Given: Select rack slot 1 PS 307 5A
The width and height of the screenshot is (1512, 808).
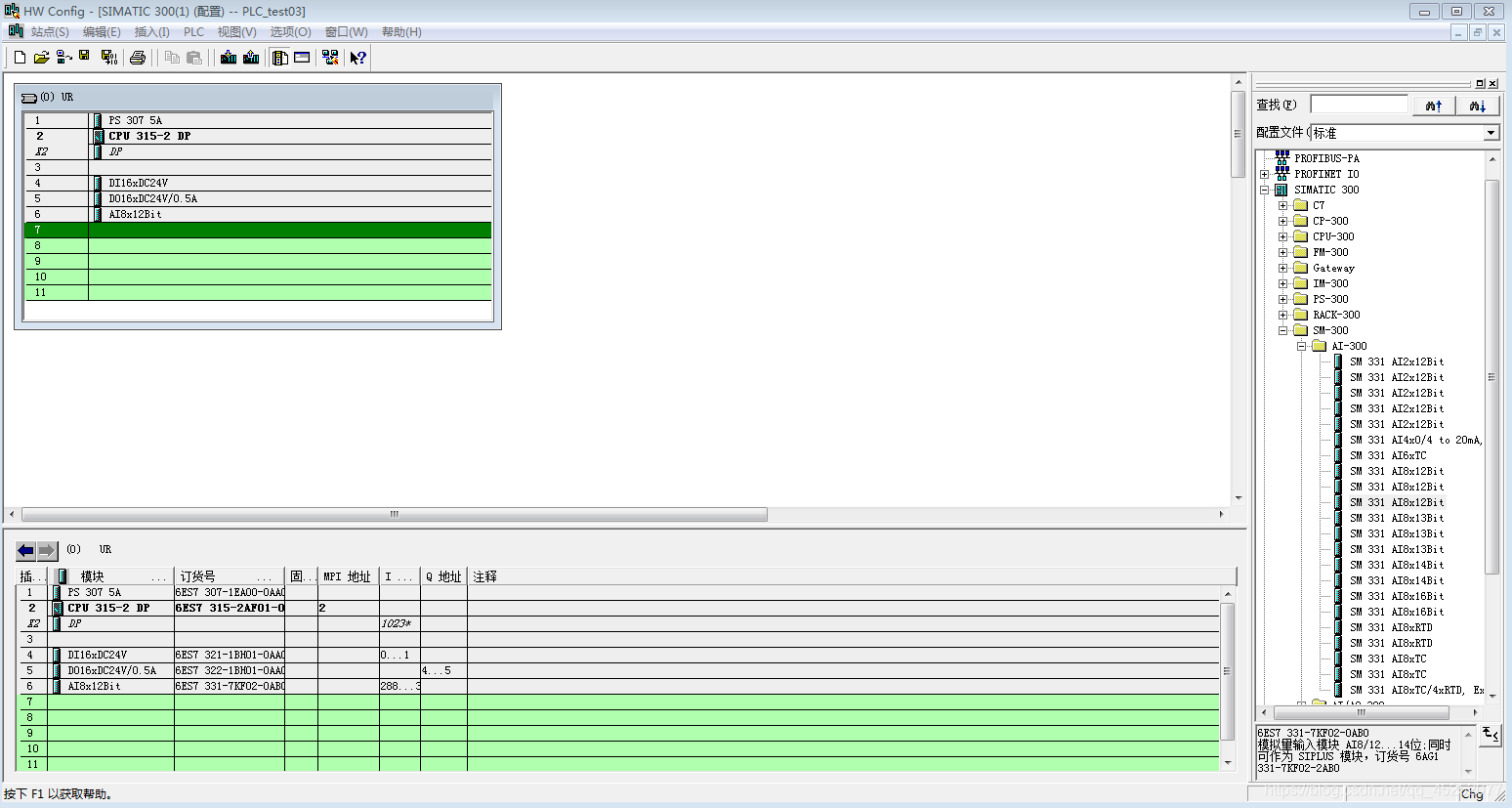Looking at the screenshot, I should click(x=258, y=120).
